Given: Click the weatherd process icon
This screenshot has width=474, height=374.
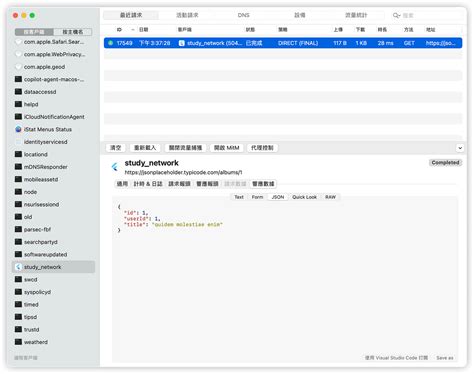Looking at the screenshot, I should click(x=18, y=342).
